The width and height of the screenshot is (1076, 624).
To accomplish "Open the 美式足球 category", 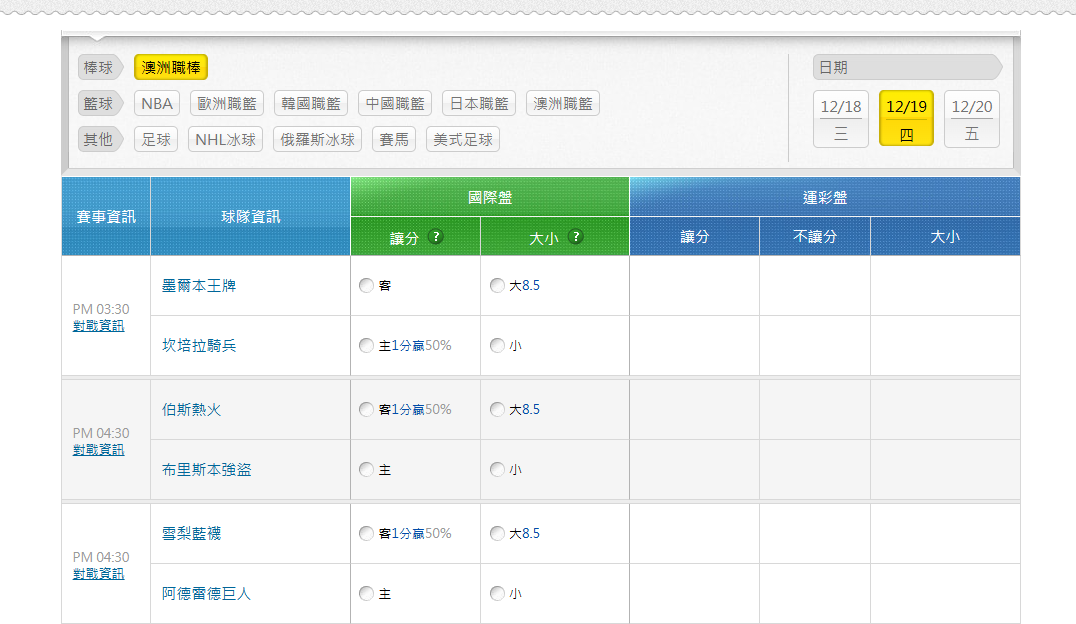I will pyautogui.click(x=463, y=139).
